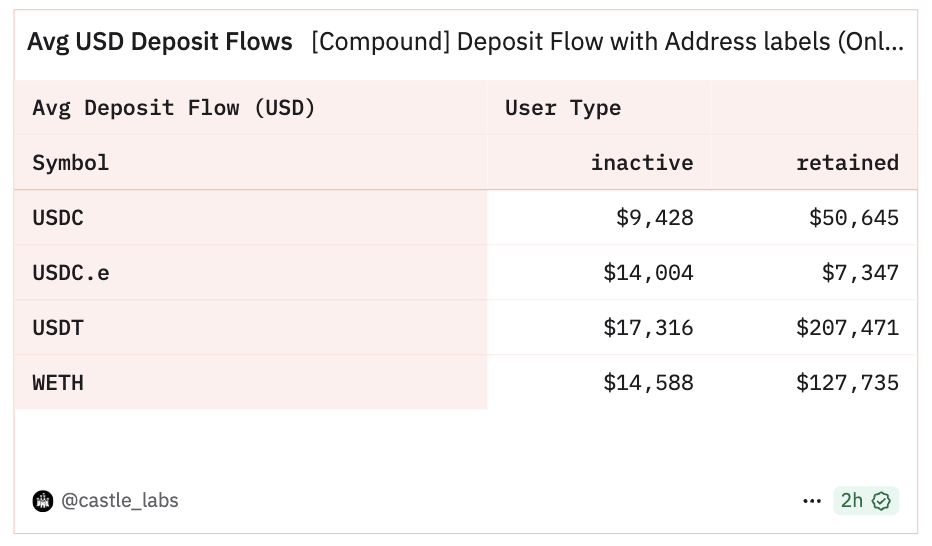The image size is (932, 546).
Task: Select the USDT row label
Action: (x=58, y=327)
